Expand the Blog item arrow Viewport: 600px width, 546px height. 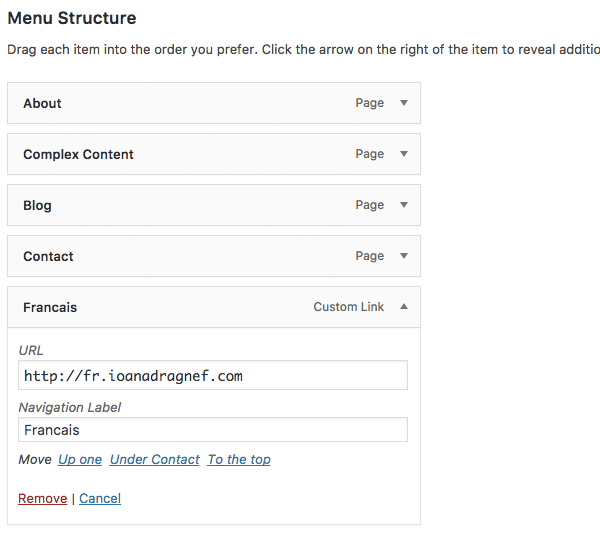point(404,205)
